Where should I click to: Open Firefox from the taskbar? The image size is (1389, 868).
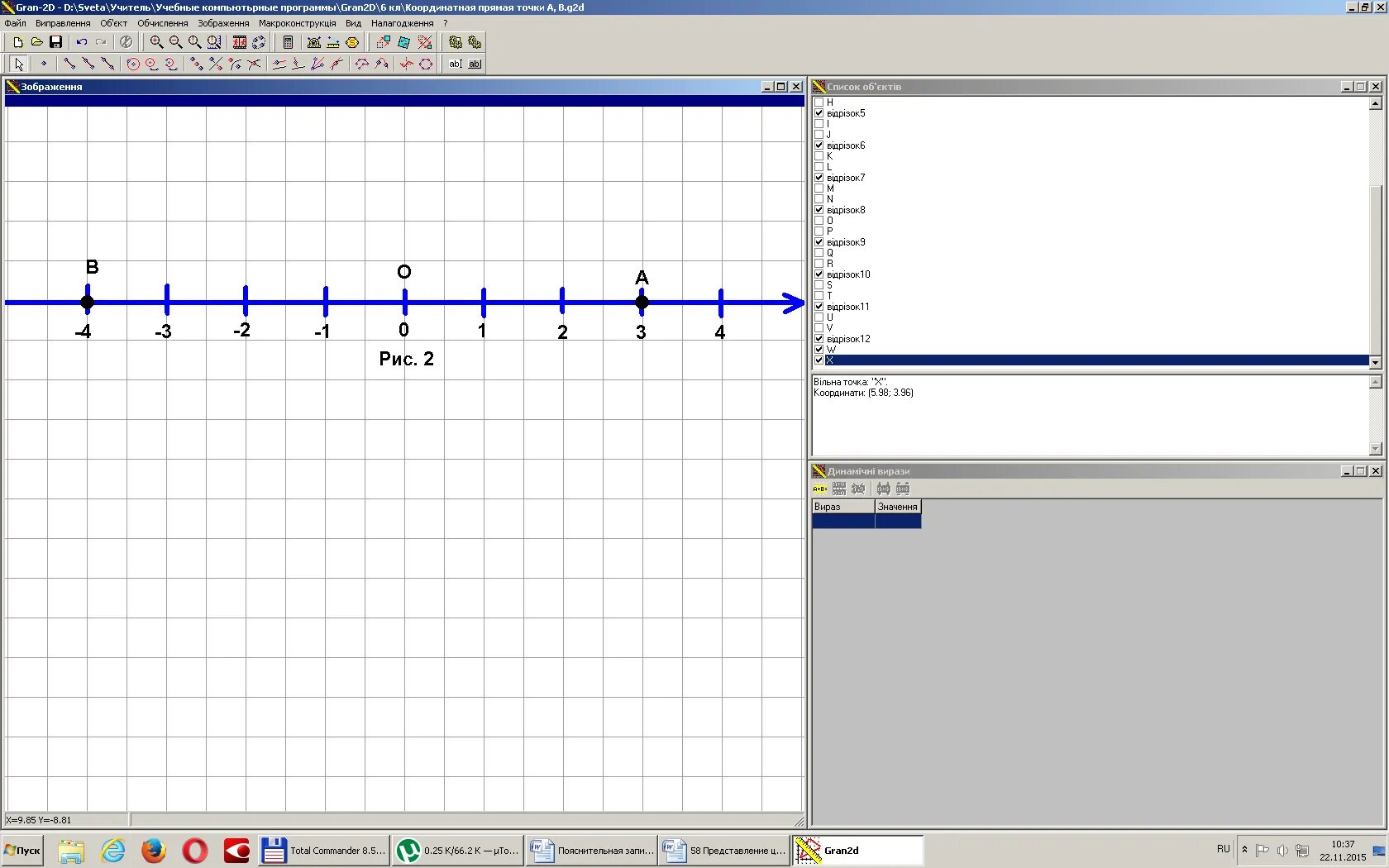click(x=154, y=851)
